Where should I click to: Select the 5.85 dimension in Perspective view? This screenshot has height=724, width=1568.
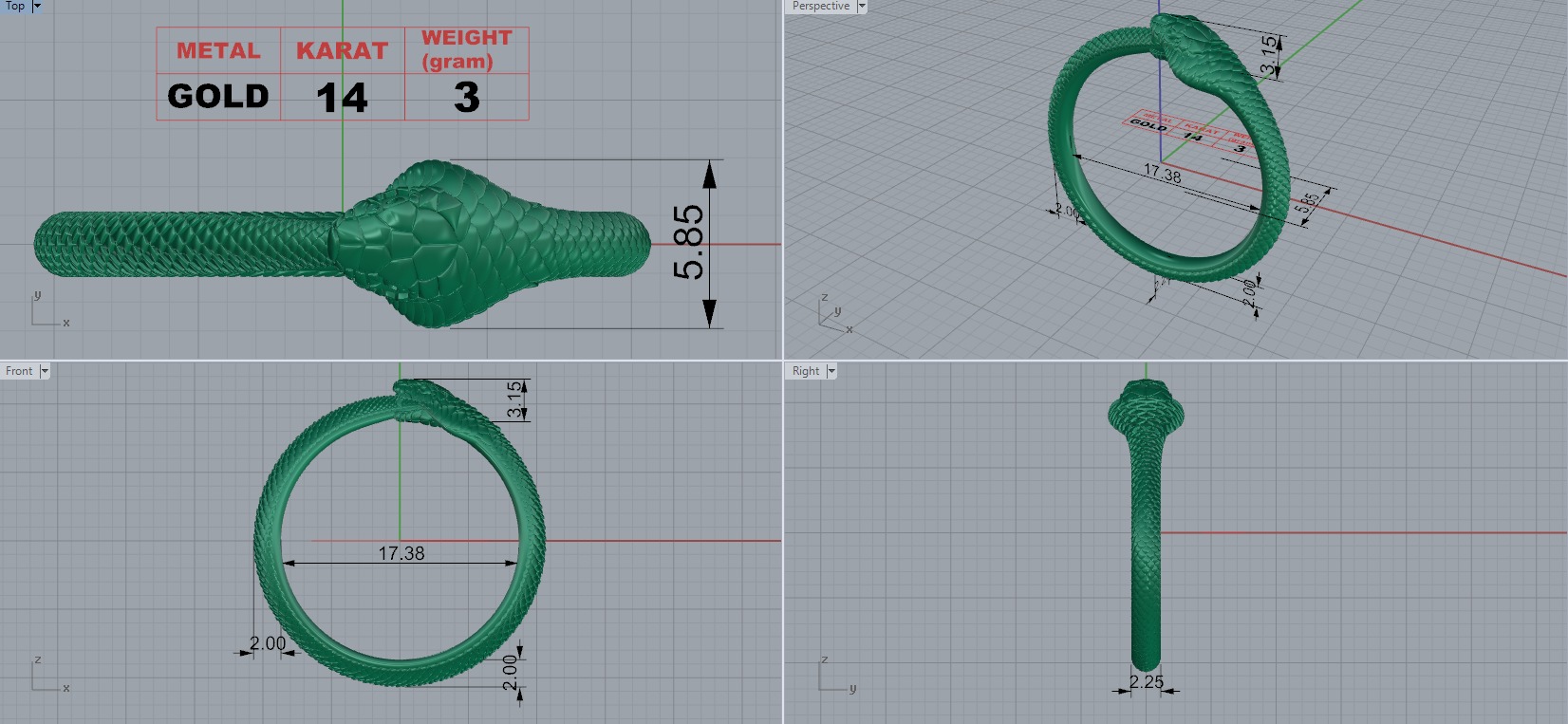pyautogui.click(x=1308, y=204)
